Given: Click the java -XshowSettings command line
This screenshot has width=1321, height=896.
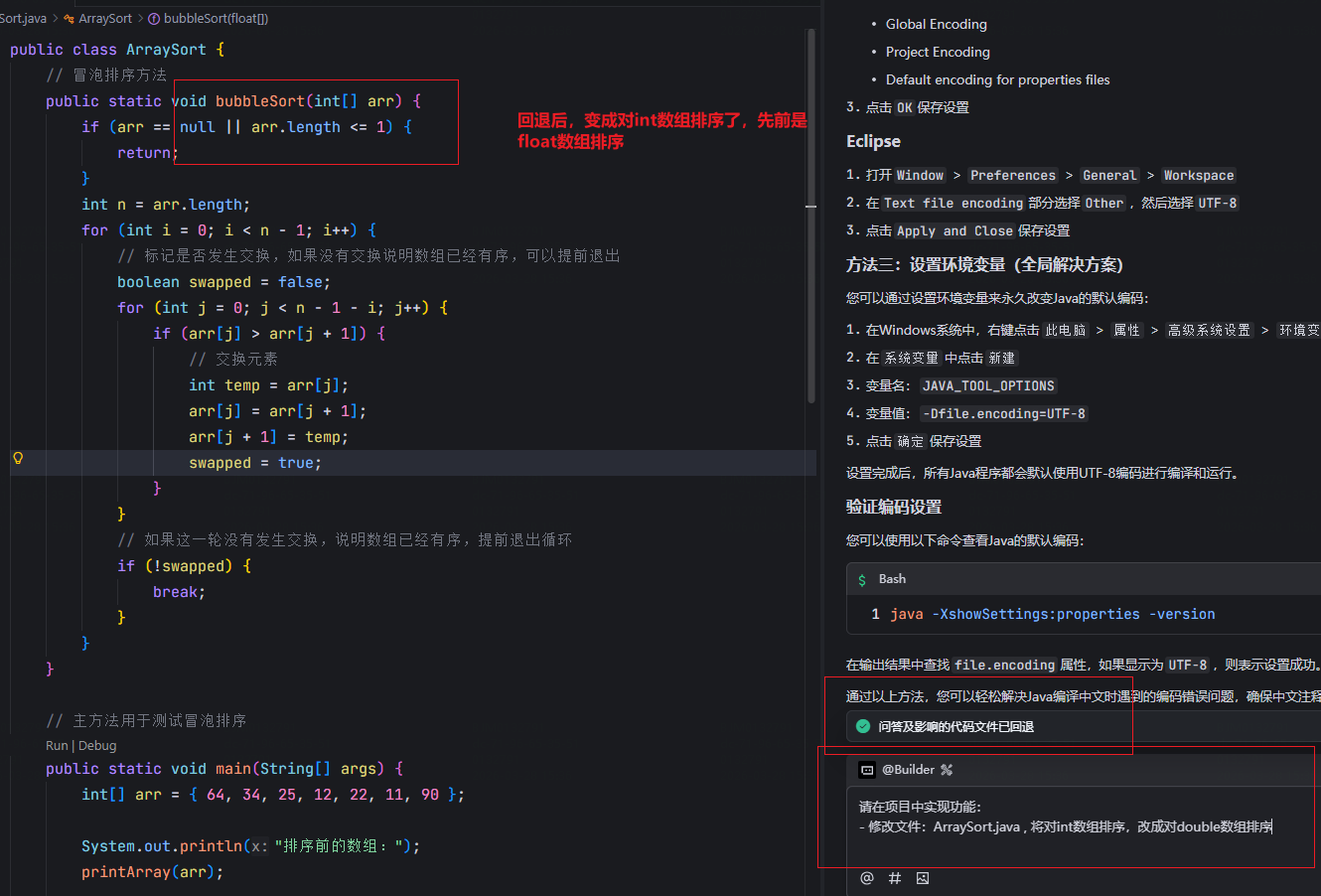Looking at the screenshot, I should (1053, 614).
